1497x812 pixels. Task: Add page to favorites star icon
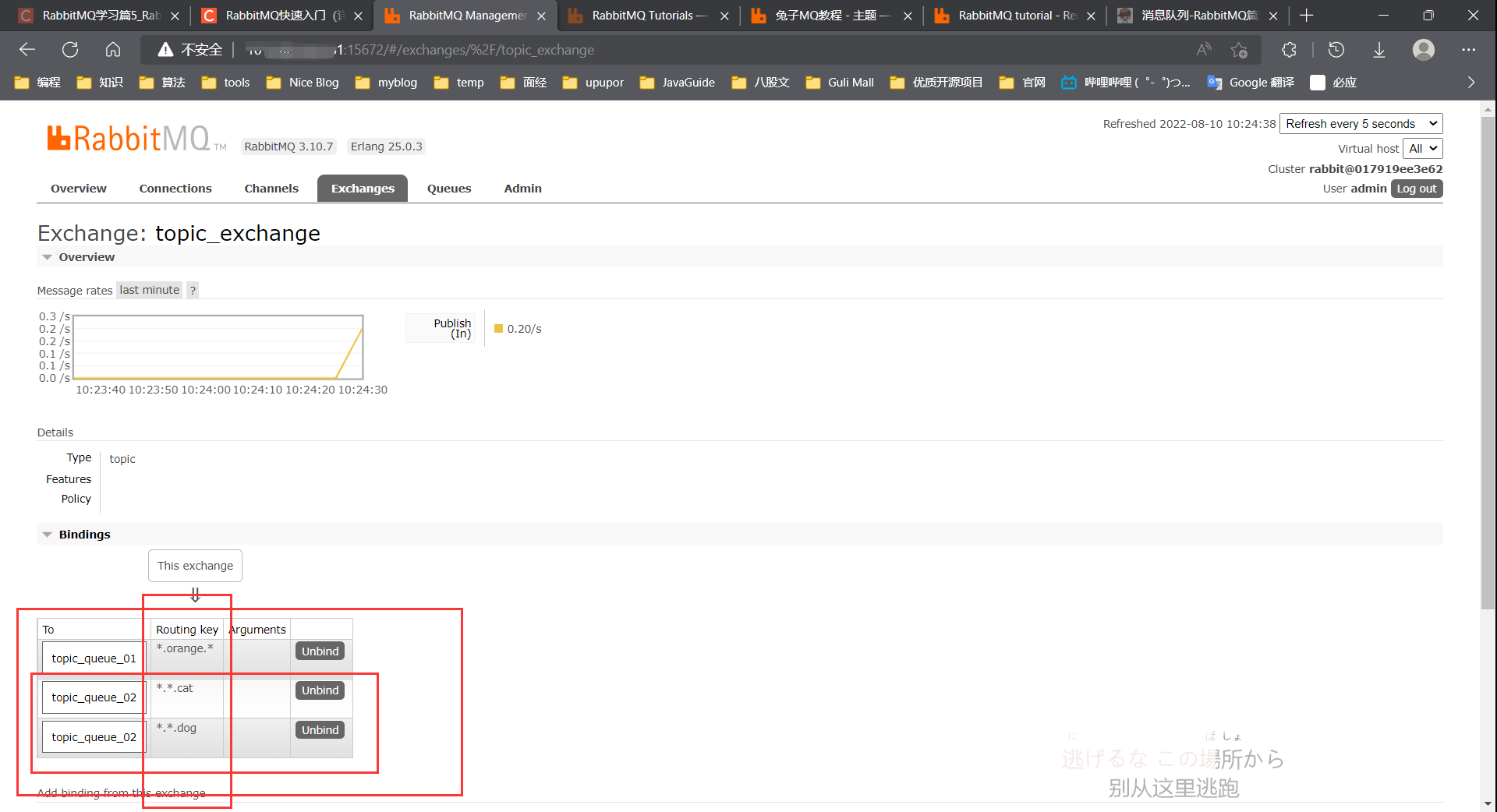(x=1239, y=50)
